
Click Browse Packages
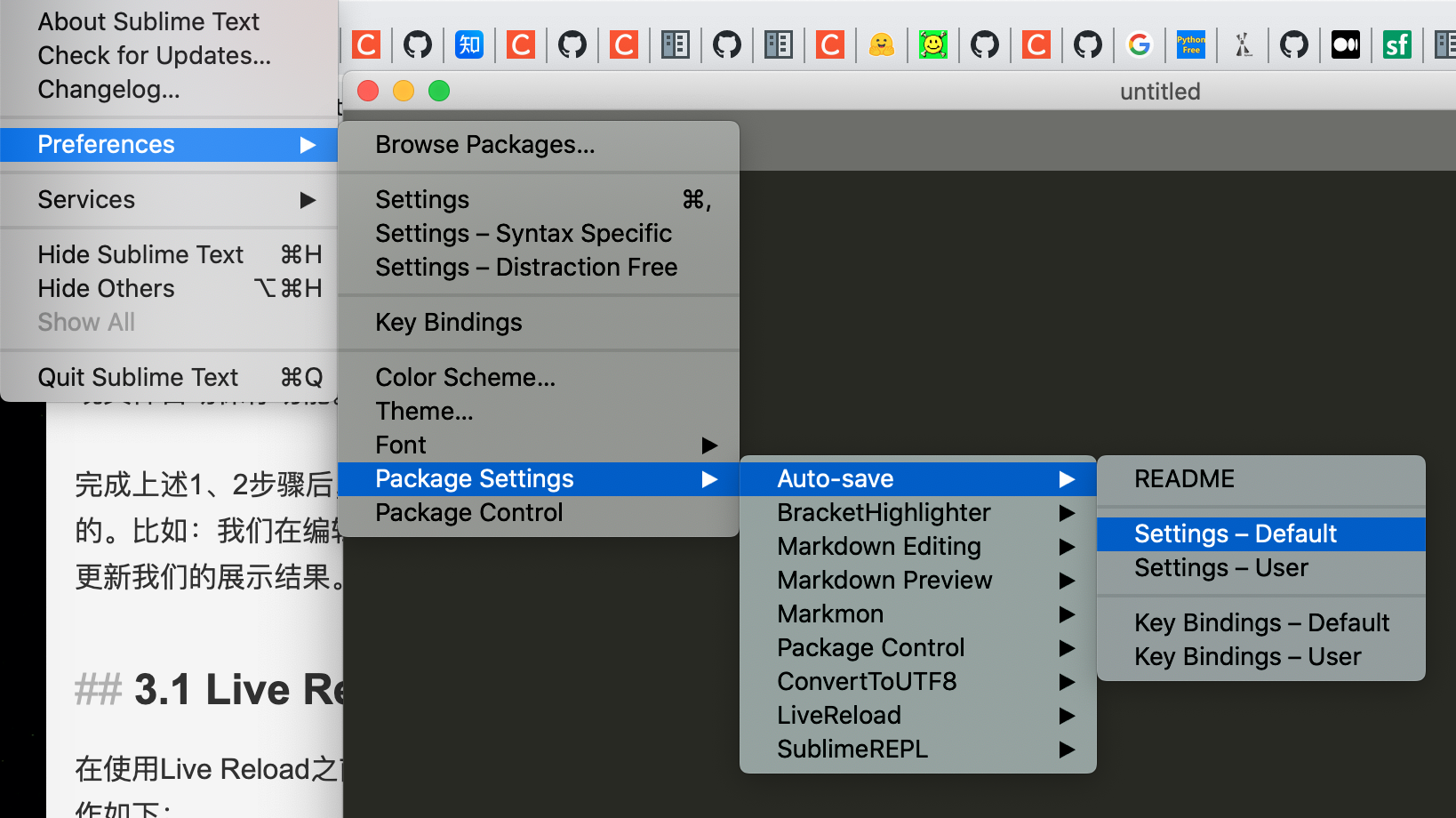tap(485, 144)
